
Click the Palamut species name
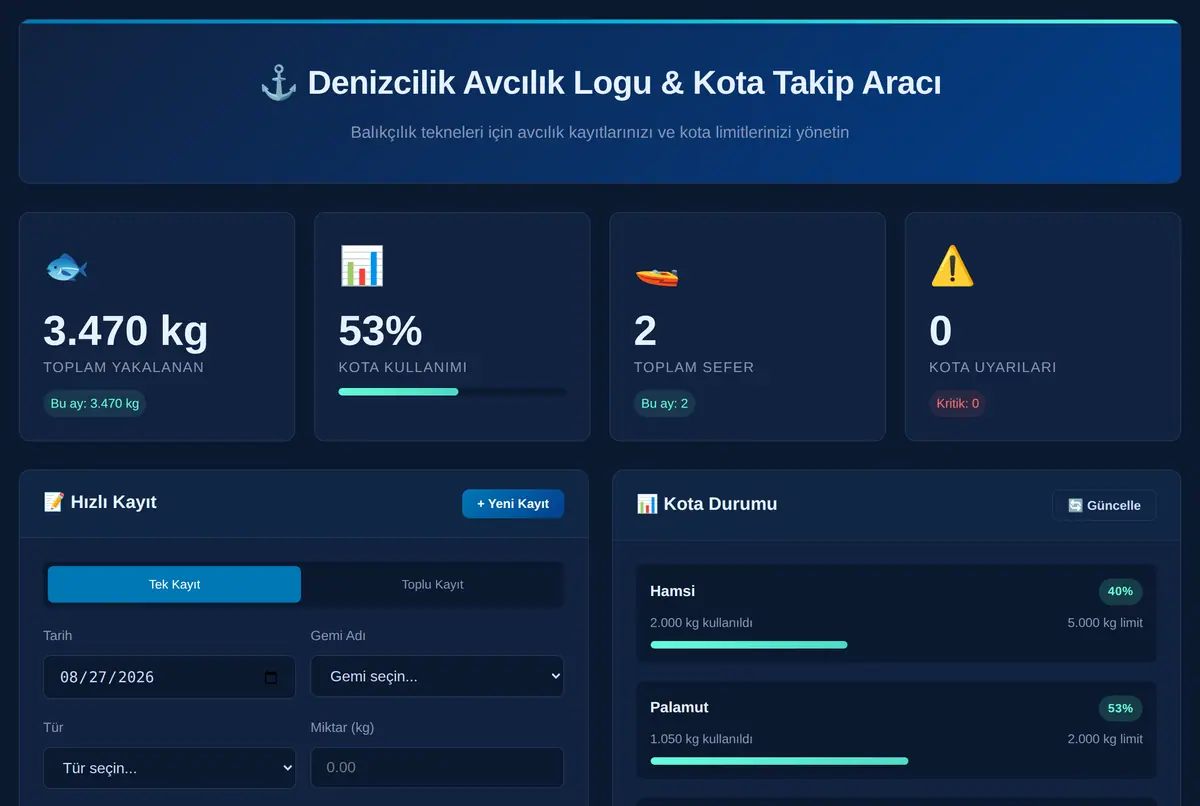pos(679,707)
